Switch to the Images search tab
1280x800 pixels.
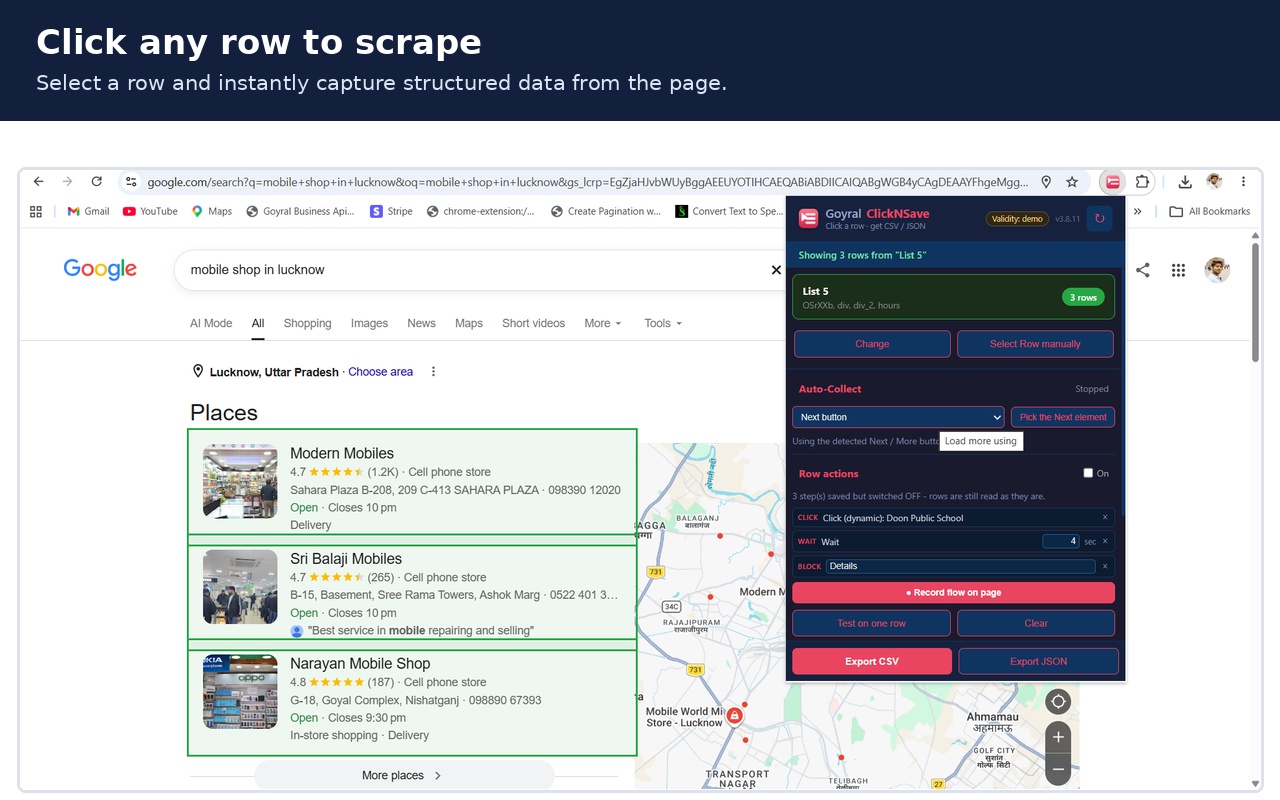click(369, 323)
